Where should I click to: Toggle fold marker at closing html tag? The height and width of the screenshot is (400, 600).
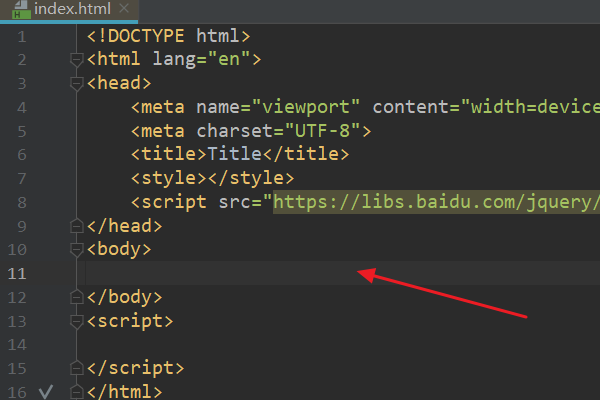click(x=77, y=392)
